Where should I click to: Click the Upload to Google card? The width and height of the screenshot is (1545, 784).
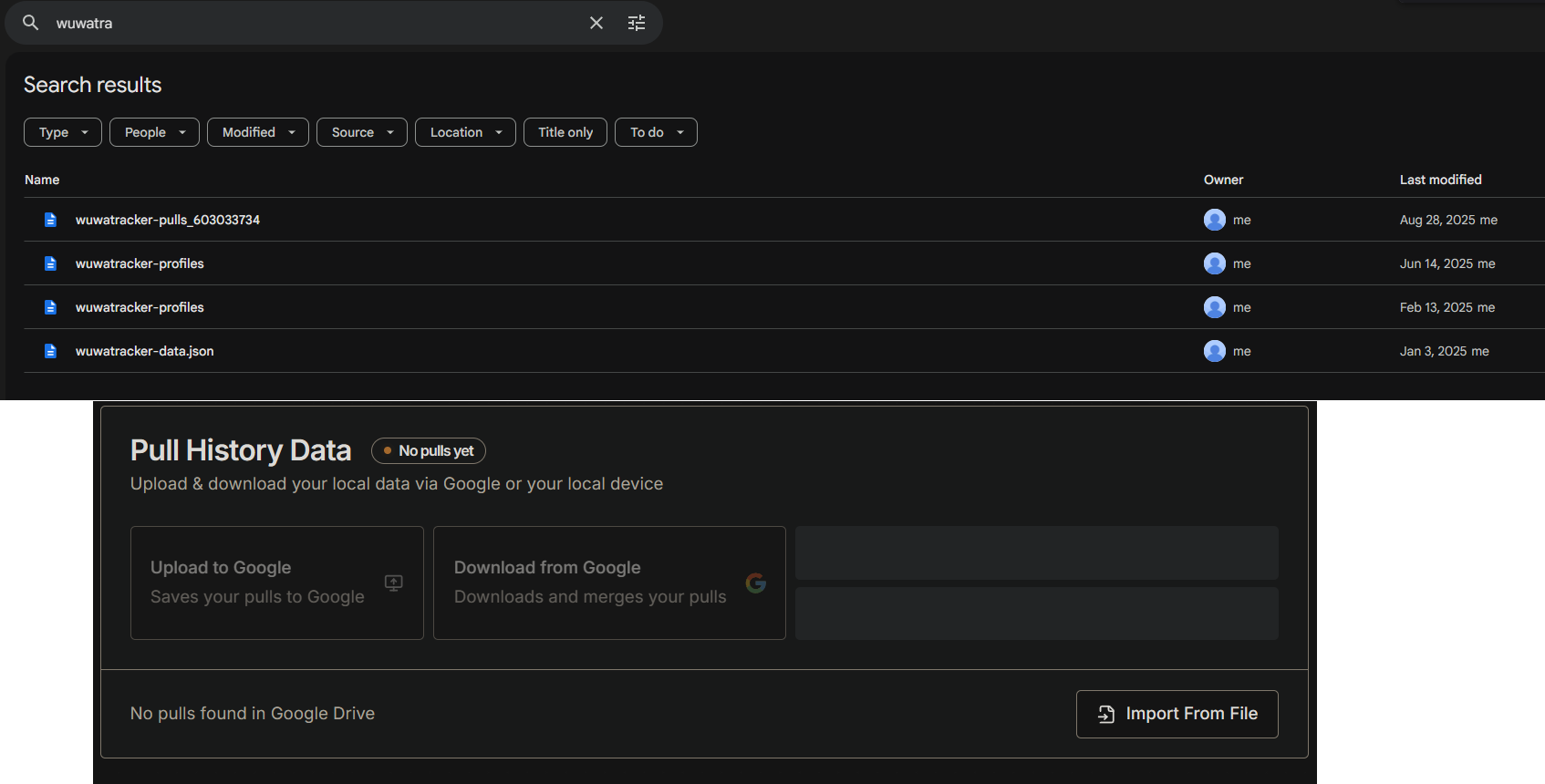[x=277, y=583]
